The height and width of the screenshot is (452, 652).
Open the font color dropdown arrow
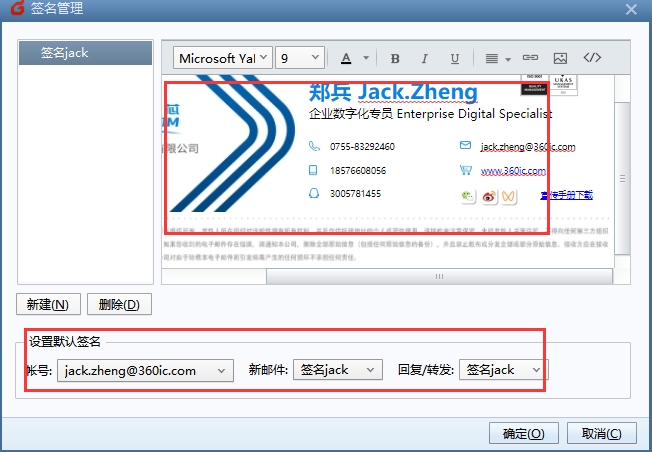point(366,58)
